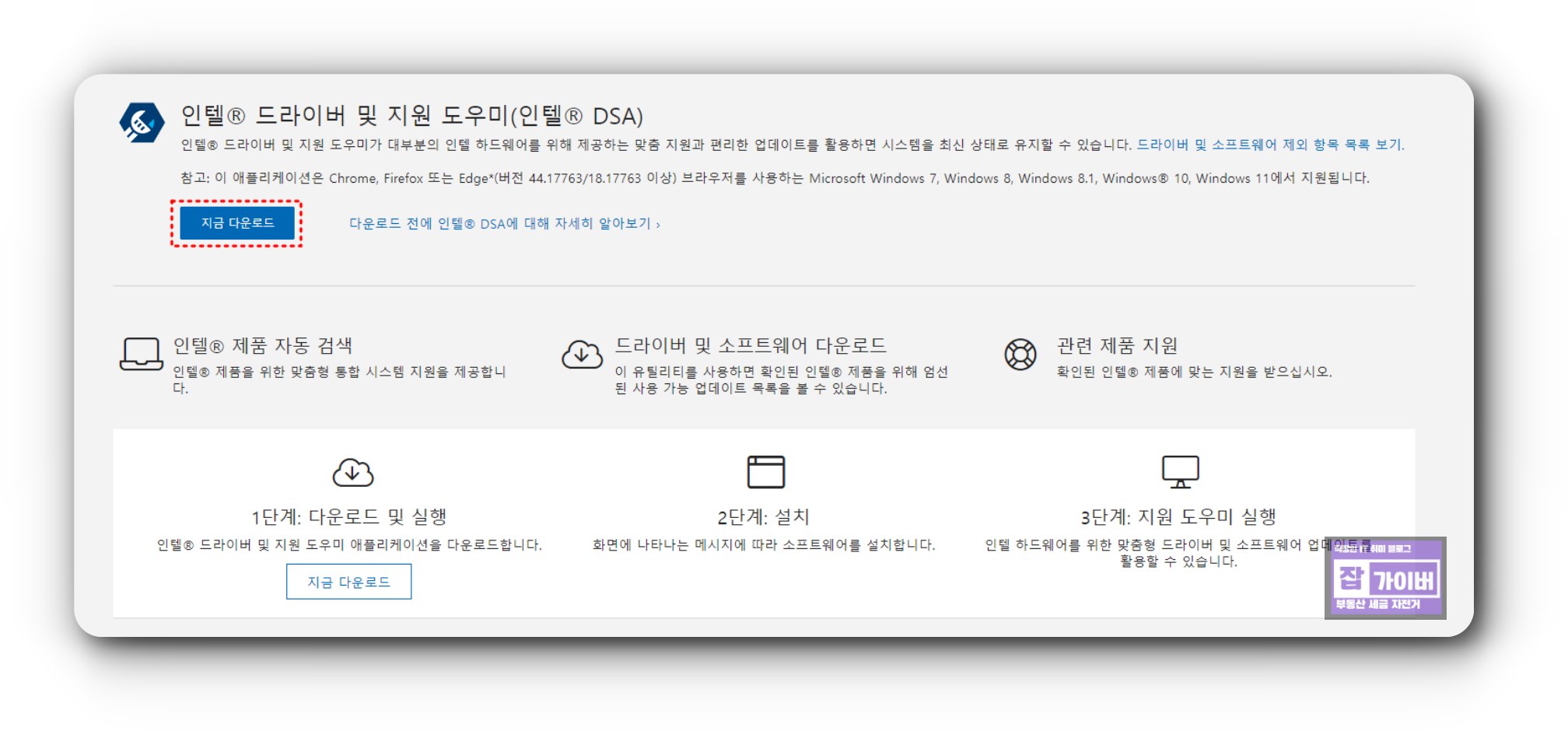Image resolution: width=1568 pixels, height=731 pixels.
Task: Click the laptop icon for 제품 자동 검색
Action: tap(141, 354)
